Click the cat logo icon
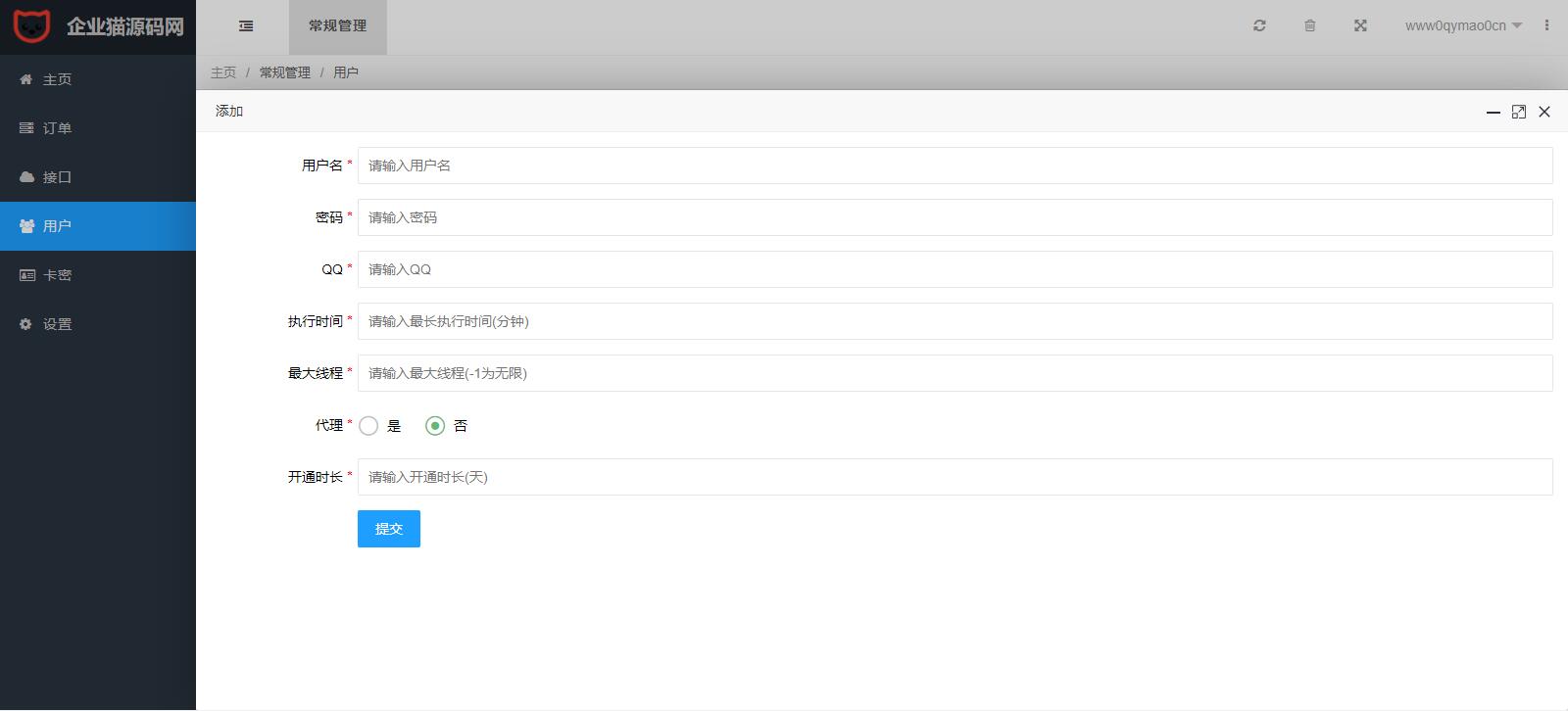This screenshot has width=1568, height=711. tap(31, 26)
